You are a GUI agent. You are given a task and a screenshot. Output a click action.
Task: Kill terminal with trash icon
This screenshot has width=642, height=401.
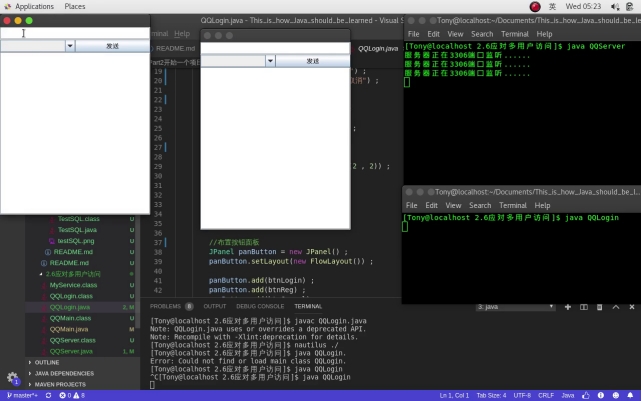[x=599, y=307]
